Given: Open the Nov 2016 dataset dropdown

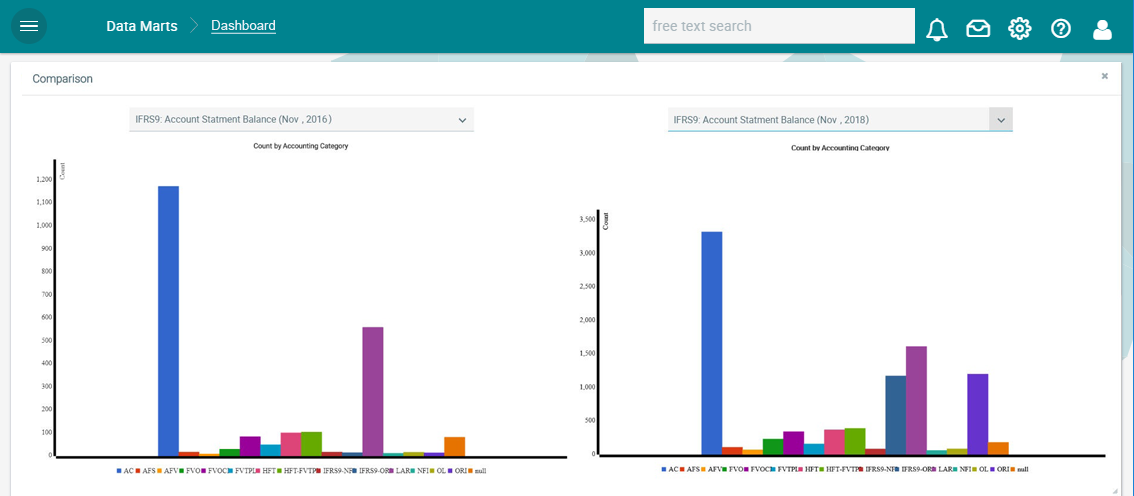Looking at the screenshot, I should pyautogui.click(x=301, y=119).
